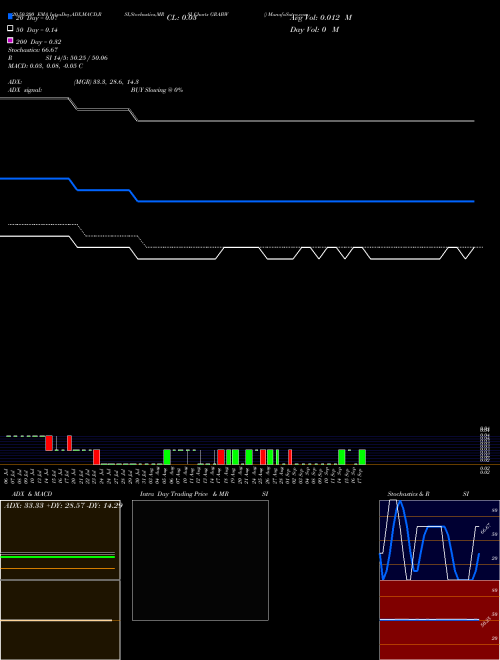Click the last green candle on the right
500x660 pixels.
tap(362, 457)
